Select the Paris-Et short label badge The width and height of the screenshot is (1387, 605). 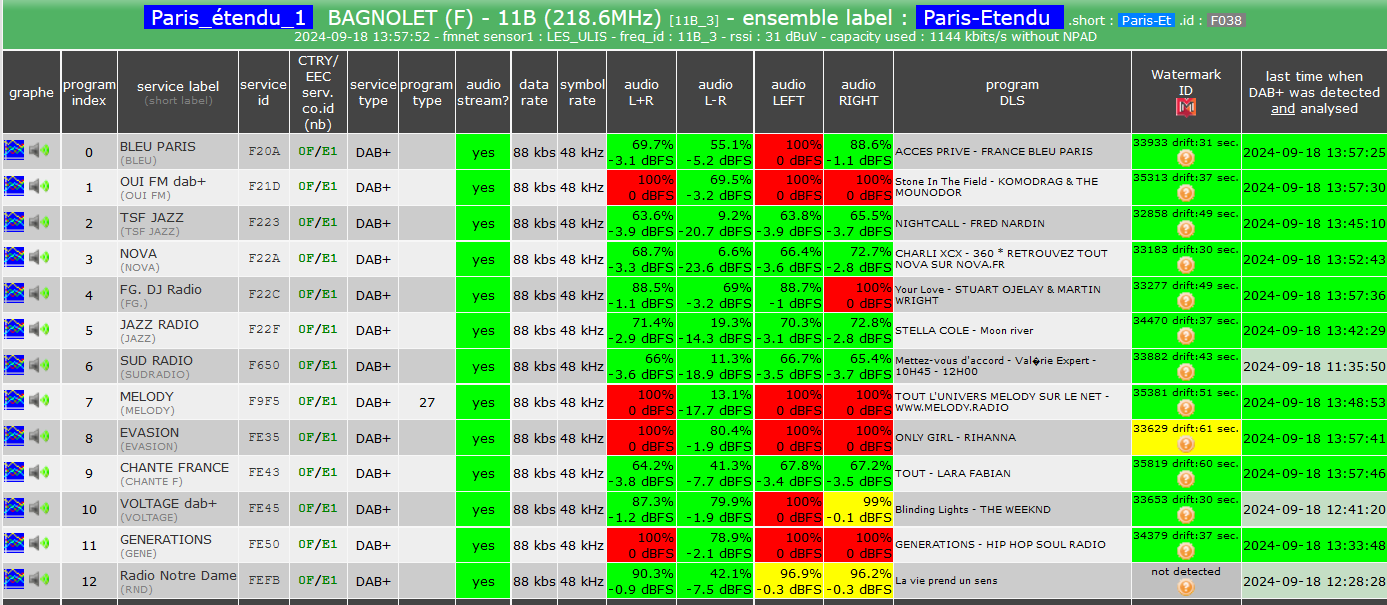tap(1146, 20)
